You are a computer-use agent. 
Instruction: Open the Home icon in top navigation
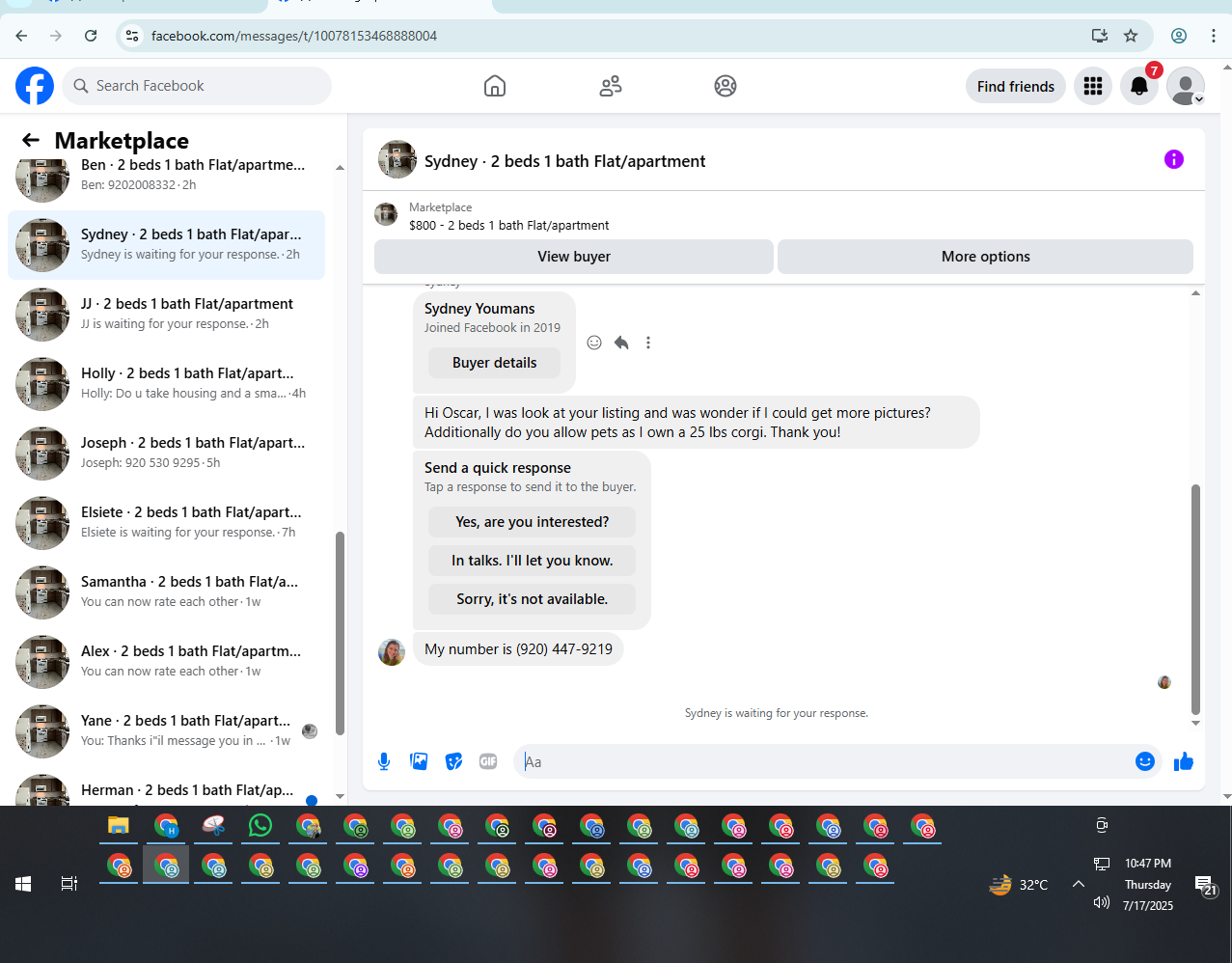click(x=495, y=86)
